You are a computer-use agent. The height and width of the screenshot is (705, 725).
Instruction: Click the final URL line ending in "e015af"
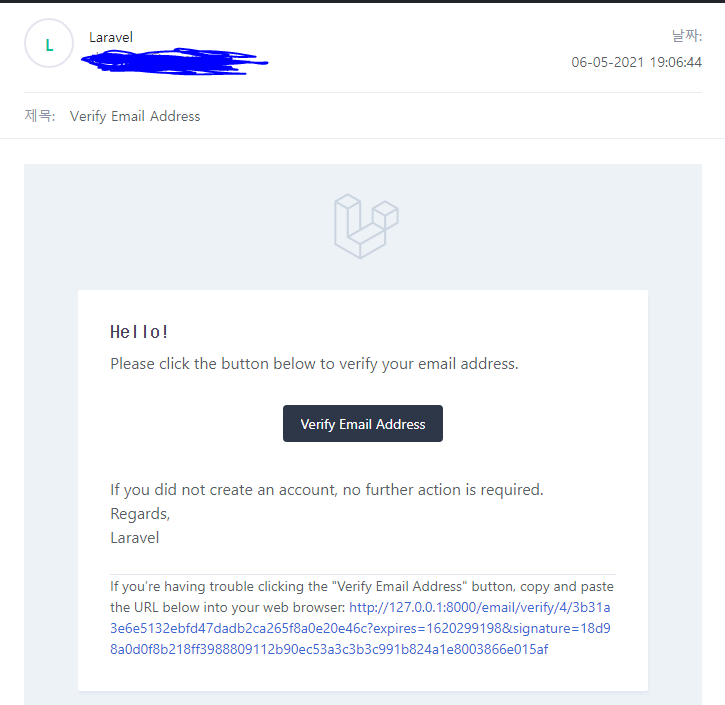click(329, 649)
